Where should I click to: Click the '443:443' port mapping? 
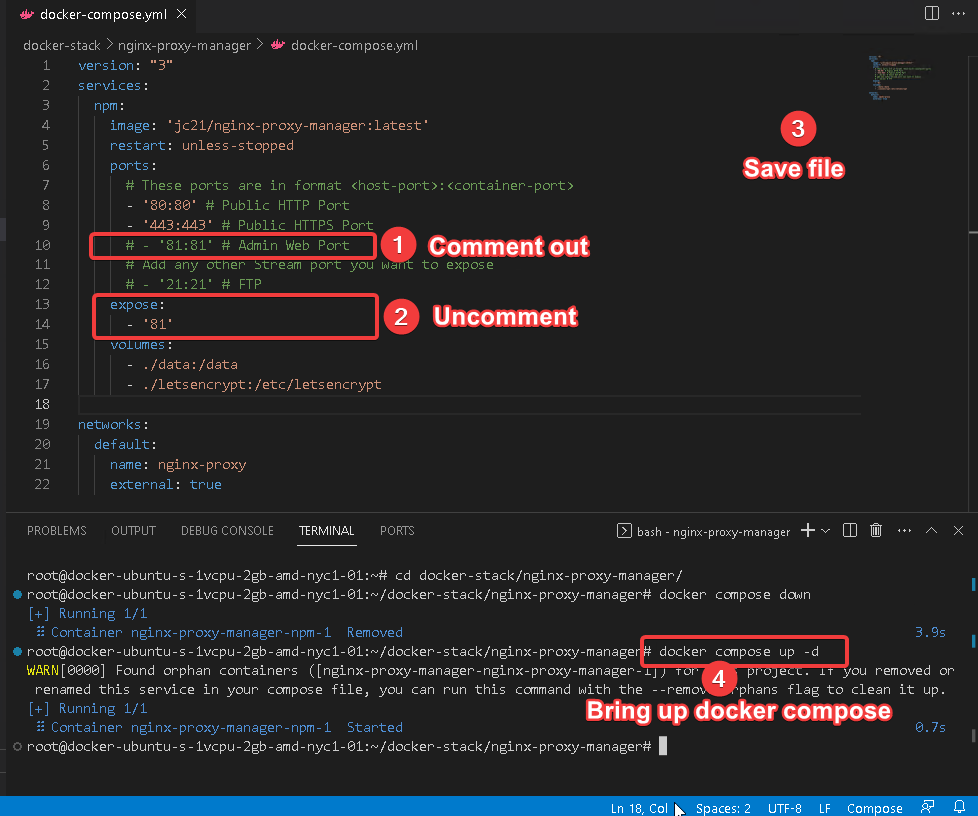178,225
